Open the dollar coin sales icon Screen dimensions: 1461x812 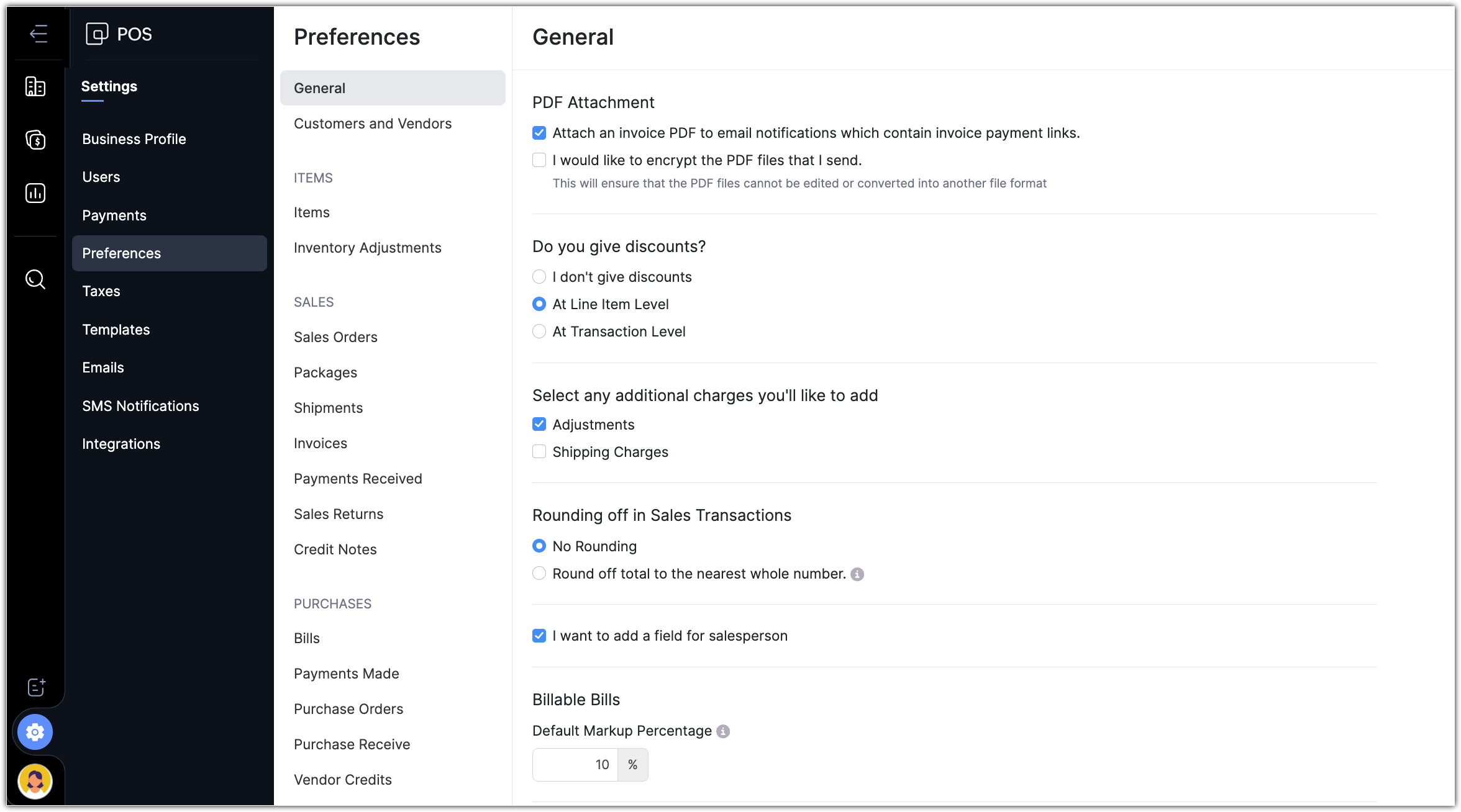coord(35,140)
